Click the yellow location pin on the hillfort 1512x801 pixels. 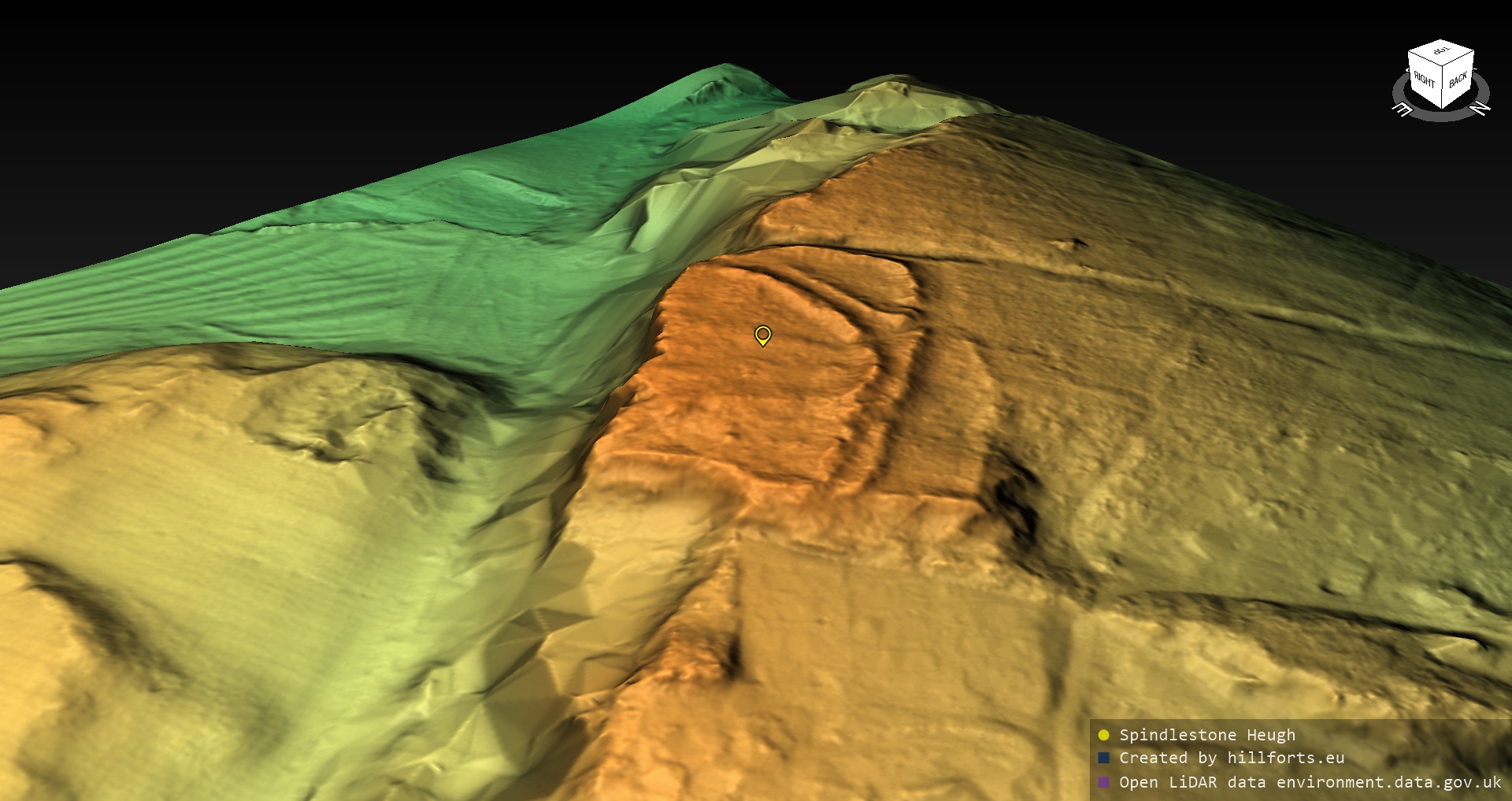[x=762, y=336]
